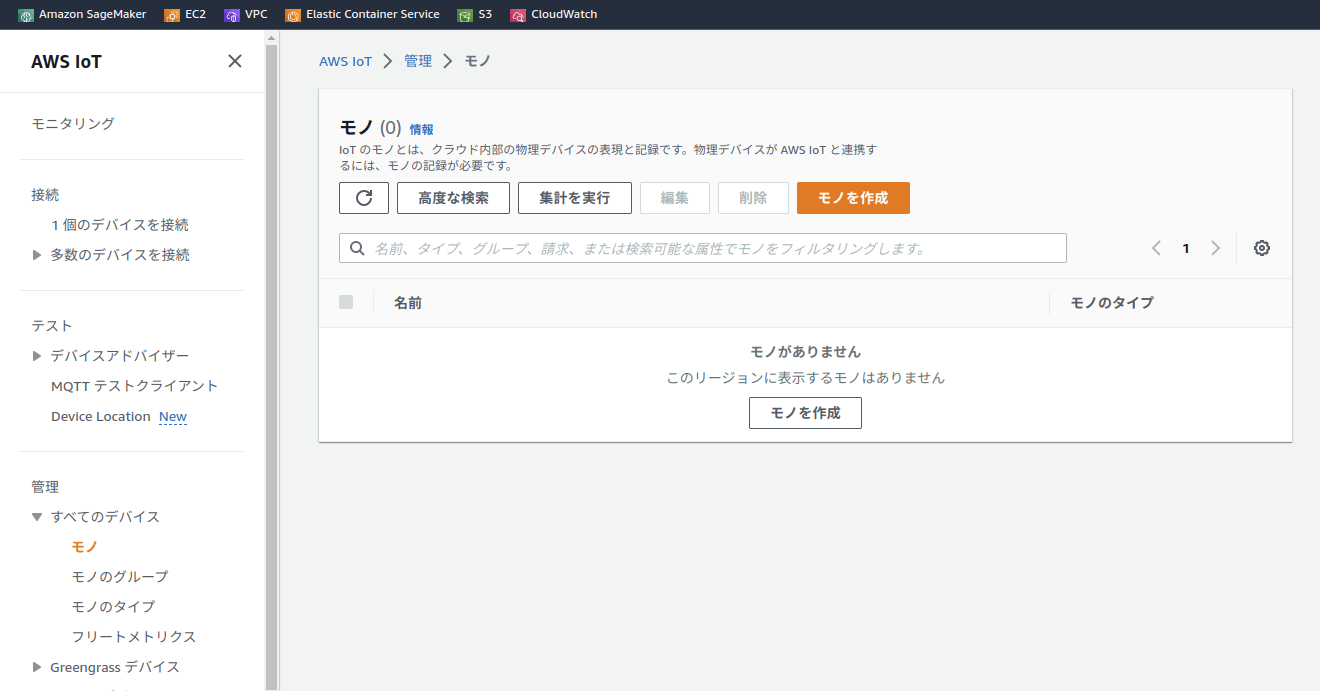Click the thing filter search field
The width and height of the screenshot is (1320, 691).
703,248
